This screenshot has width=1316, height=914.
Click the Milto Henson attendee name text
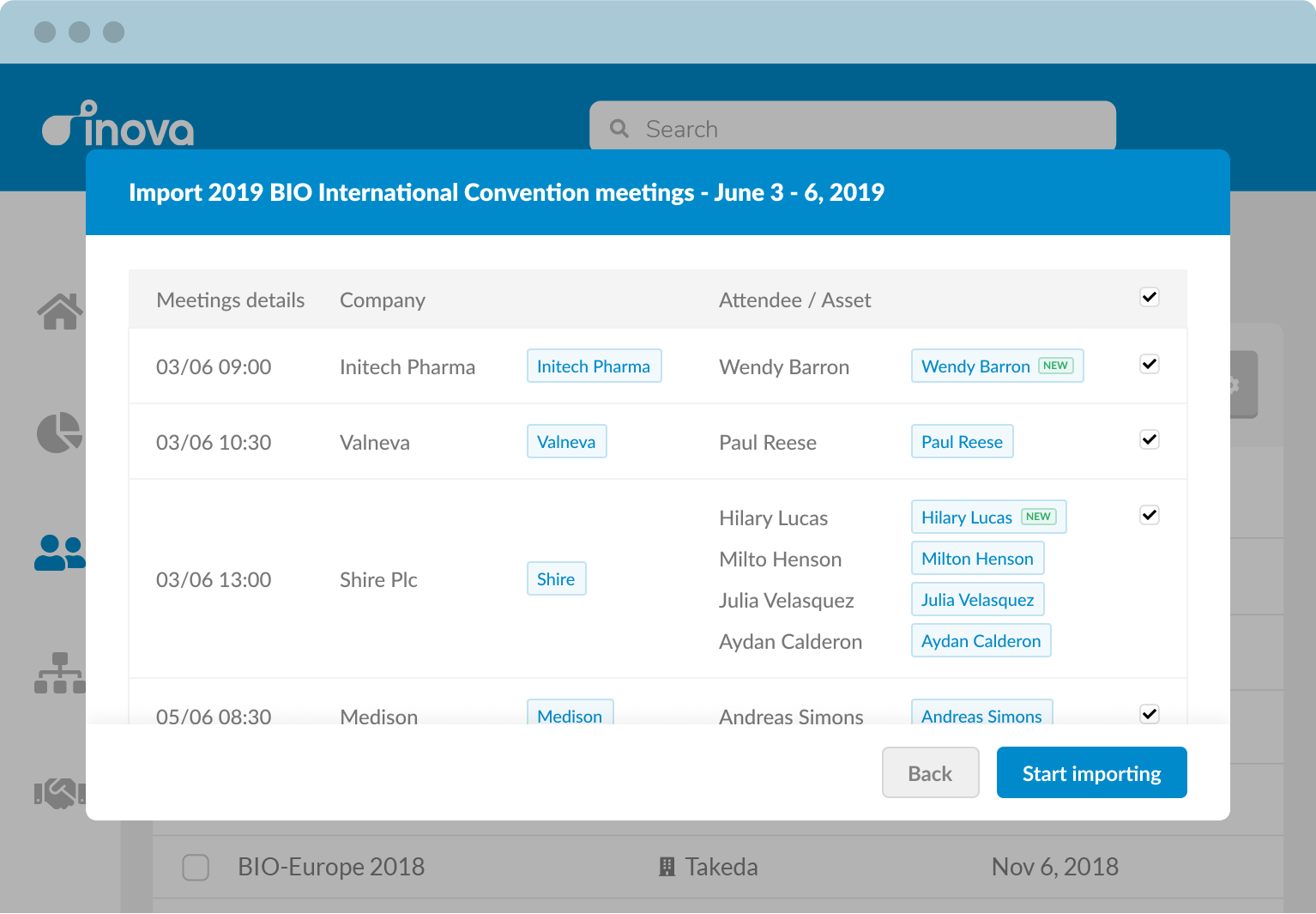(x=780, y=560)
